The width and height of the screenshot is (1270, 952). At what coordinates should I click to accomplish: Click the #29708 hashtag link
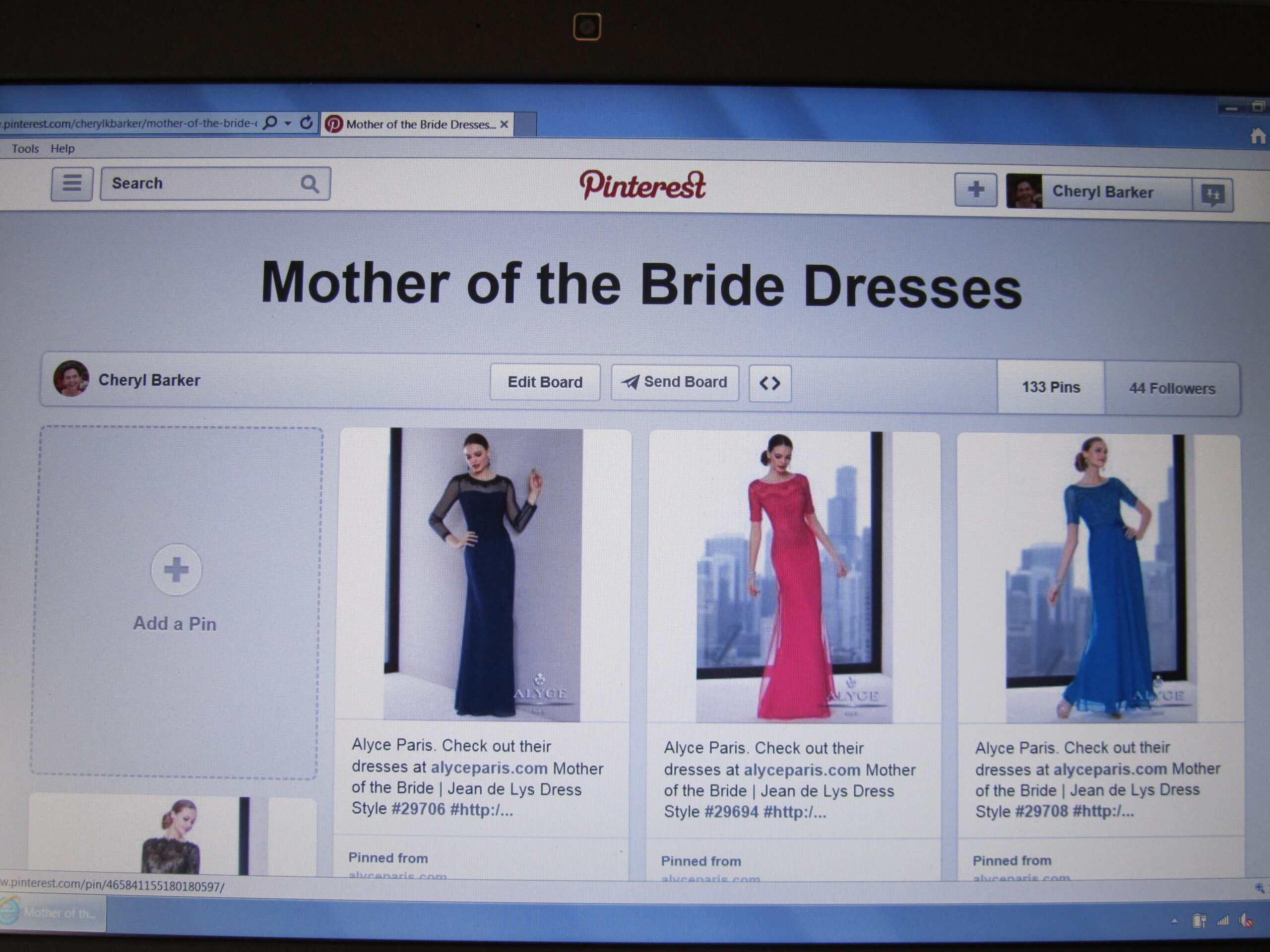point(1041,811)
